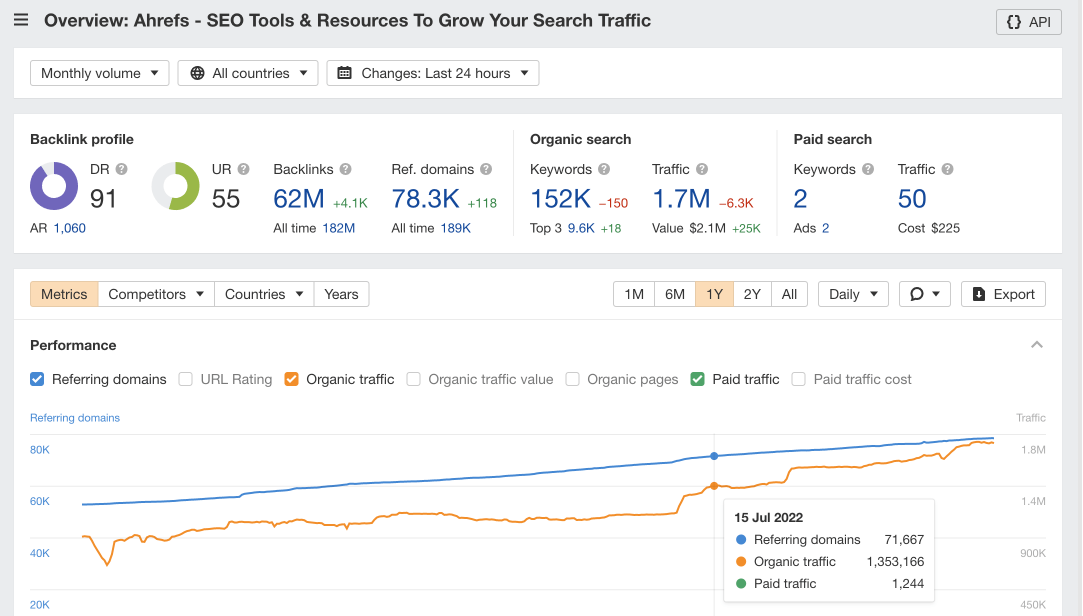Set chart range to 6M
1083x616 pixels.
tap(675, 294)
